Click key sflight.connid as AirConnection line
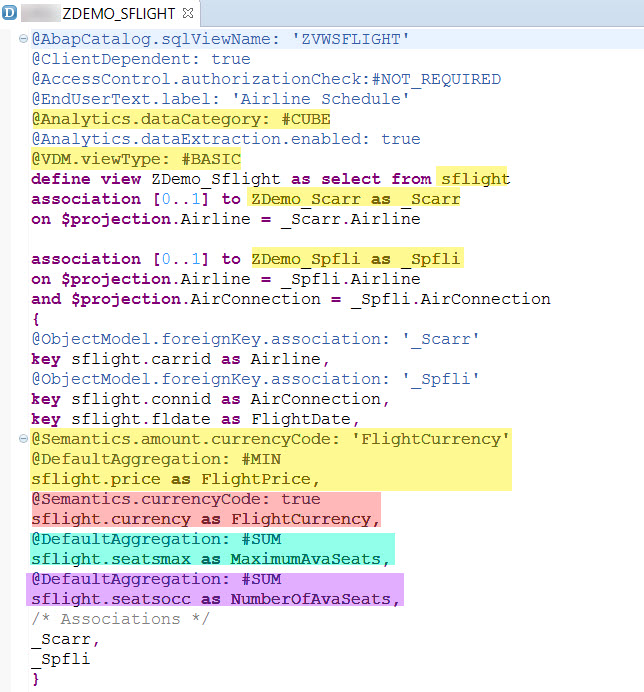This screenshot has width=644, height=692. pyautogui.click(x=211, y=399)
